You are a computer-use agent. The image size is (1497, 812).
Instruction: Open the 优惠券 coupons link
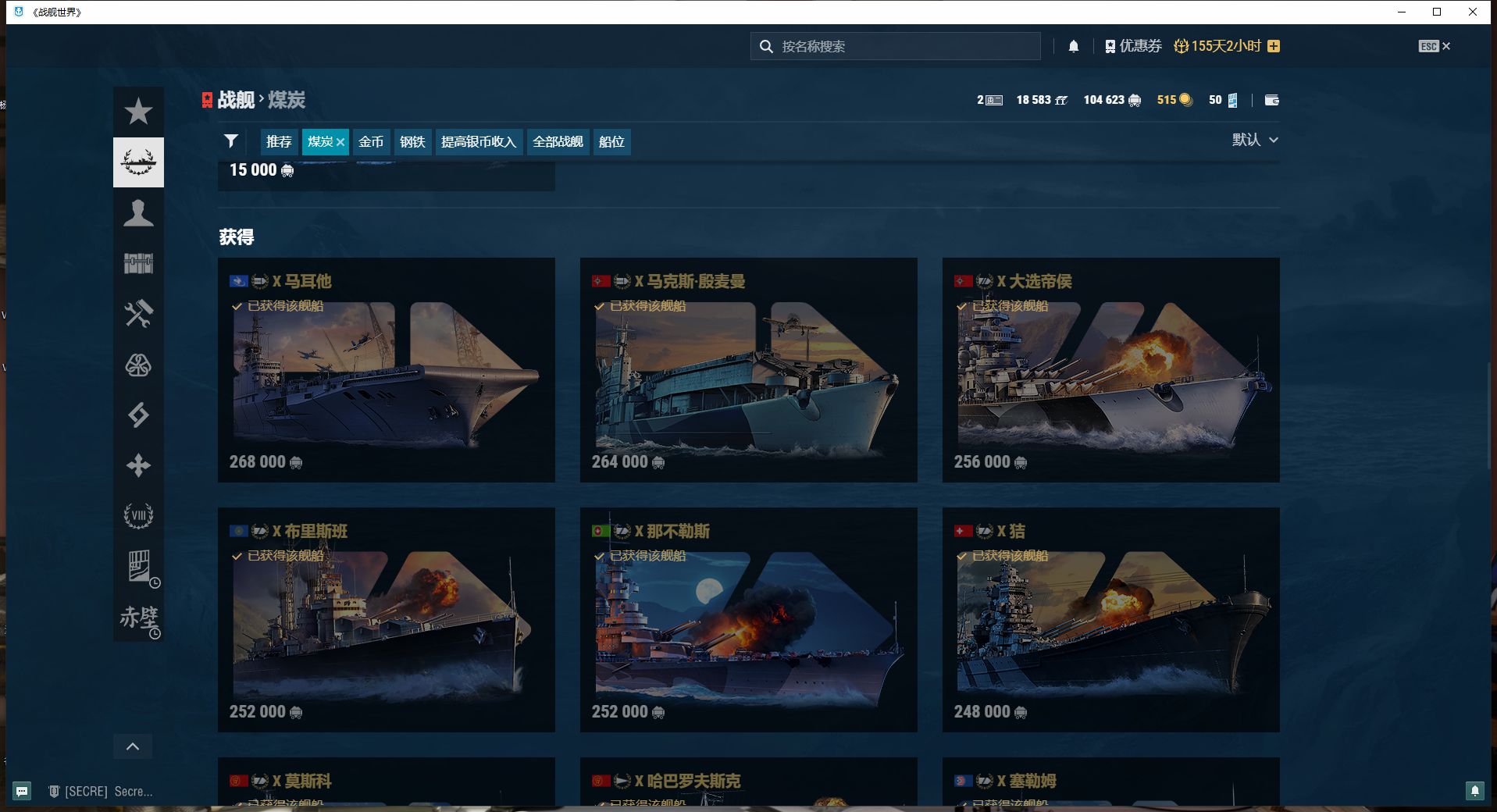click(x=1133, y=46)
